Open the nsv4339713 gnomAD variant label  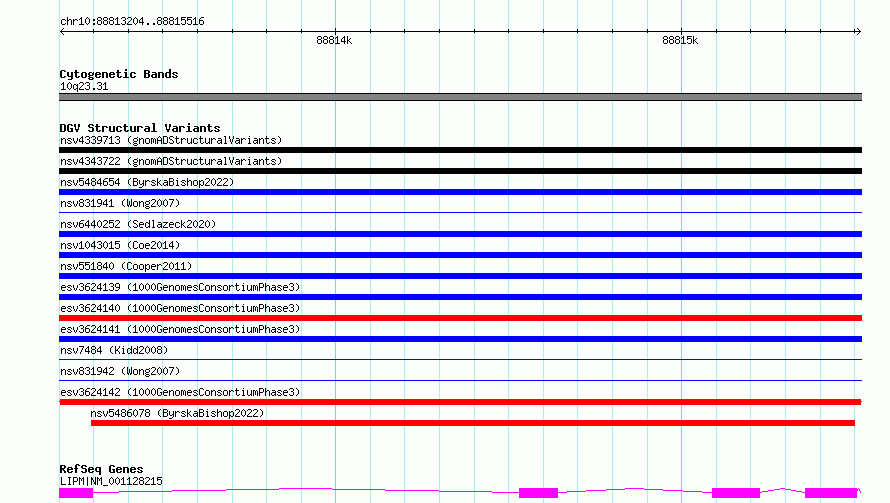click(x=171, y=140)
